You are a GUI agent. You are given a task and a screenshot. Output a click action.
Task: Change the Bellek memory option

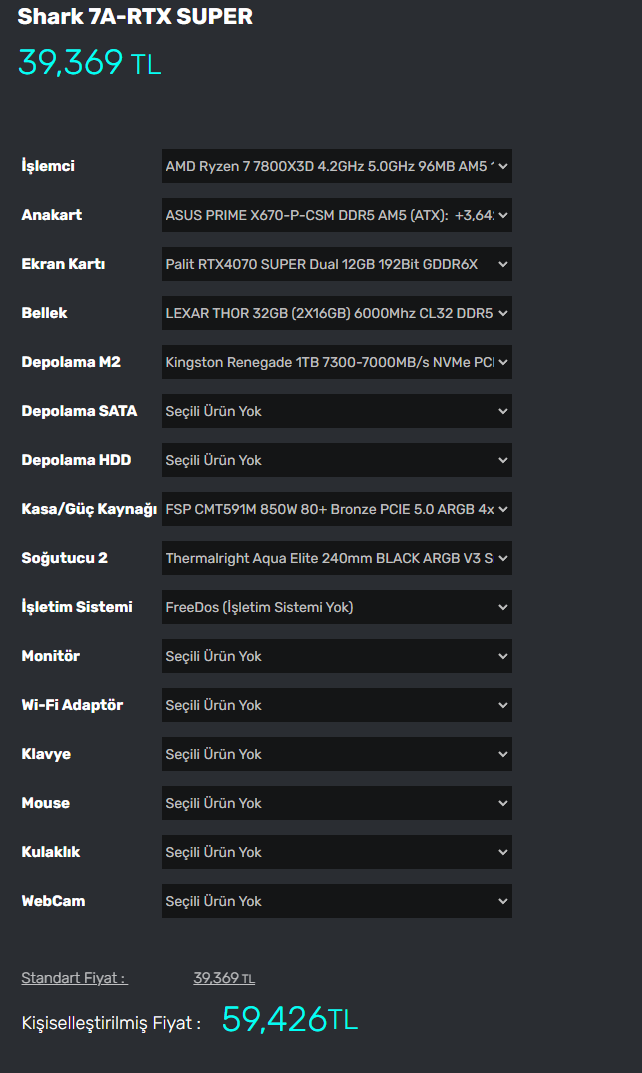(x=336, y=313)
